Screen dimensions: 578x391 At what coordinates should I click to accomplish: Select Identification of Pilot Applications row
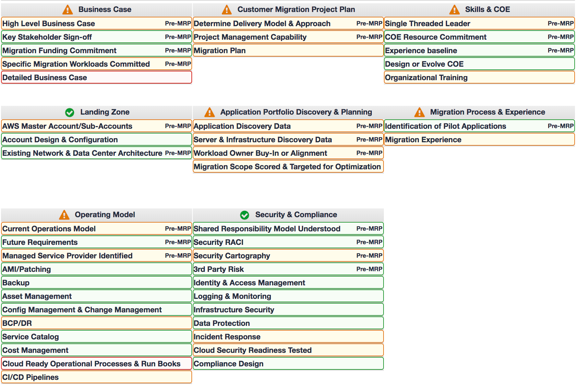click(479, 126)
